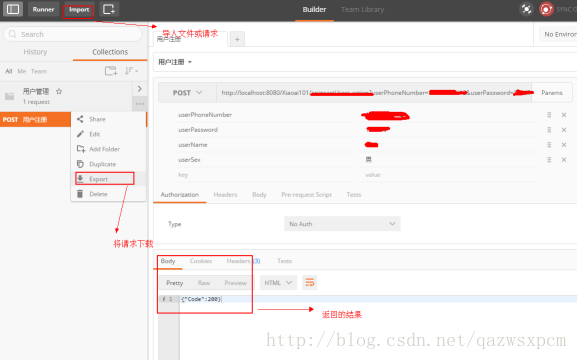Open the No Environment dropdown
The width and height of the screenshot is (577, 360).
[x=558, y=34]
